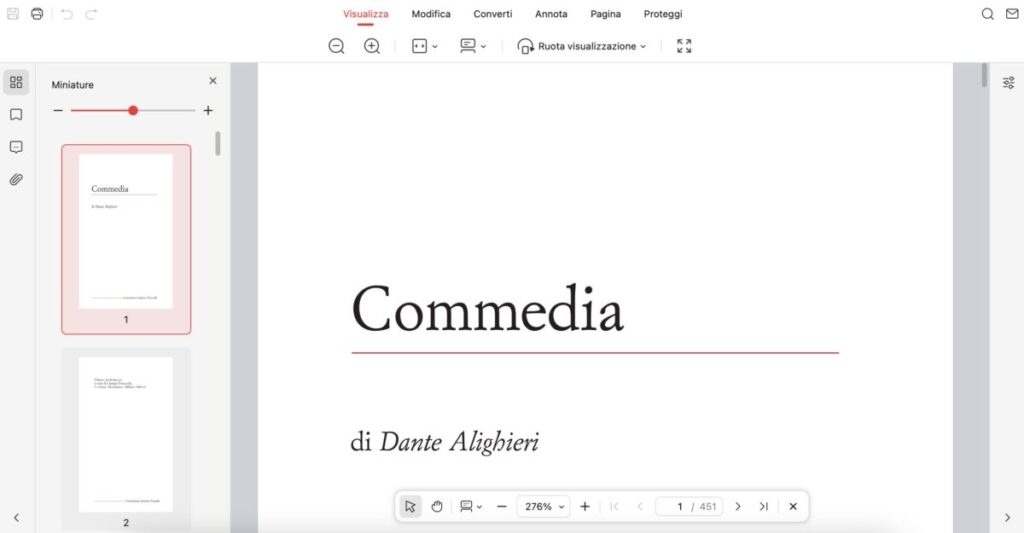The width and height of the screenshot is (1024, 533).
Task: Open the bookmarks panel icon
Action: tap(16, 115)
